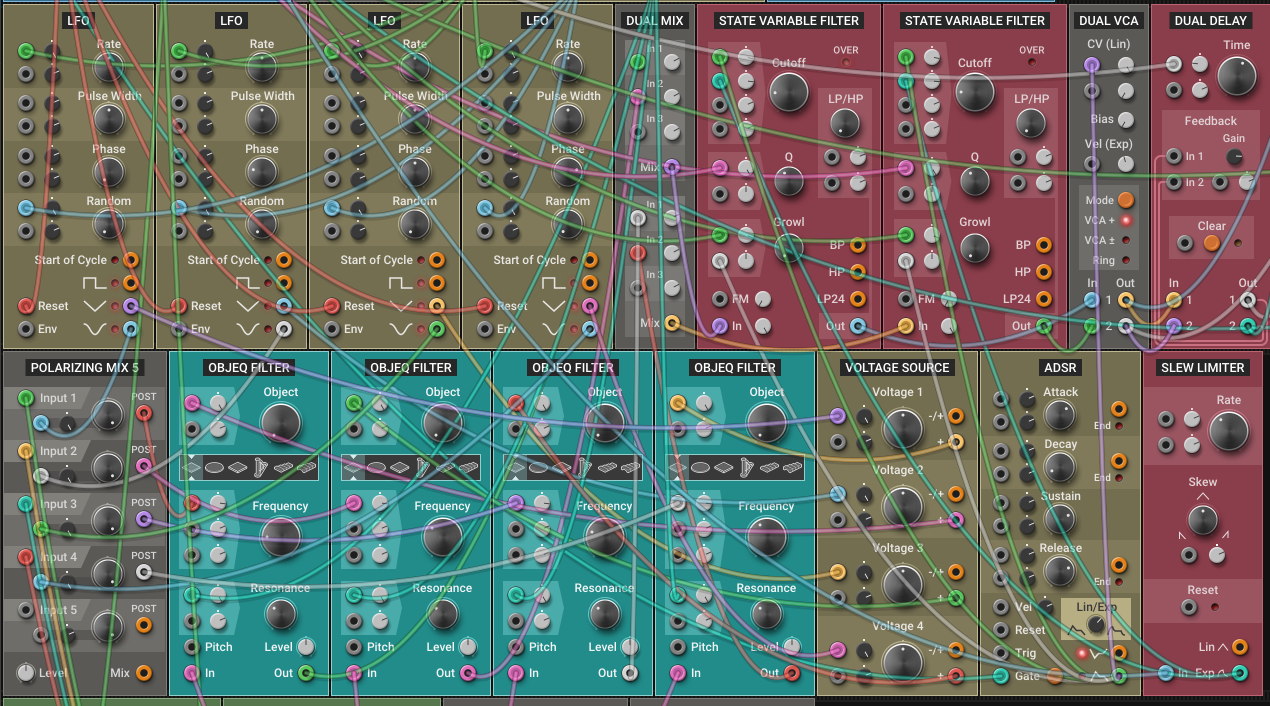Click the Skew knob on Slew Limiter

pyautogui.click(x=1202, y=519)
